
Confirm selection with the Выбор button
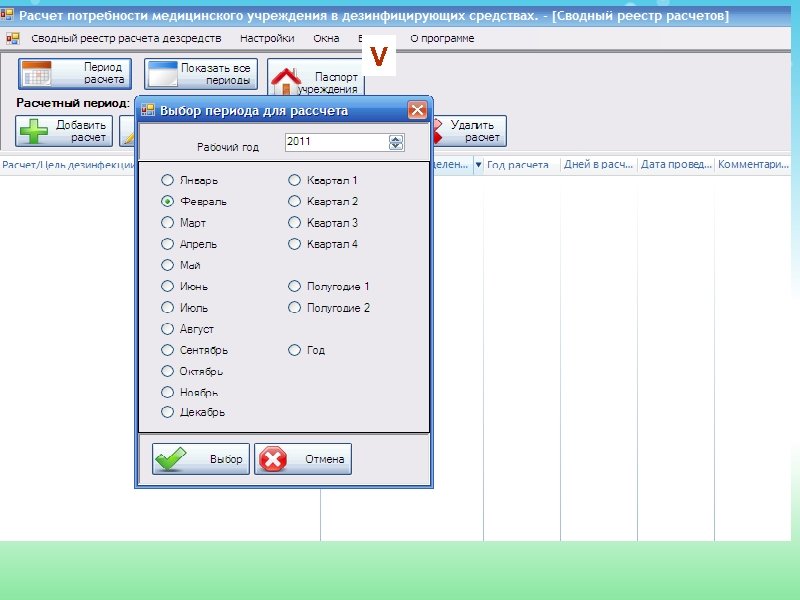(201, 459)
